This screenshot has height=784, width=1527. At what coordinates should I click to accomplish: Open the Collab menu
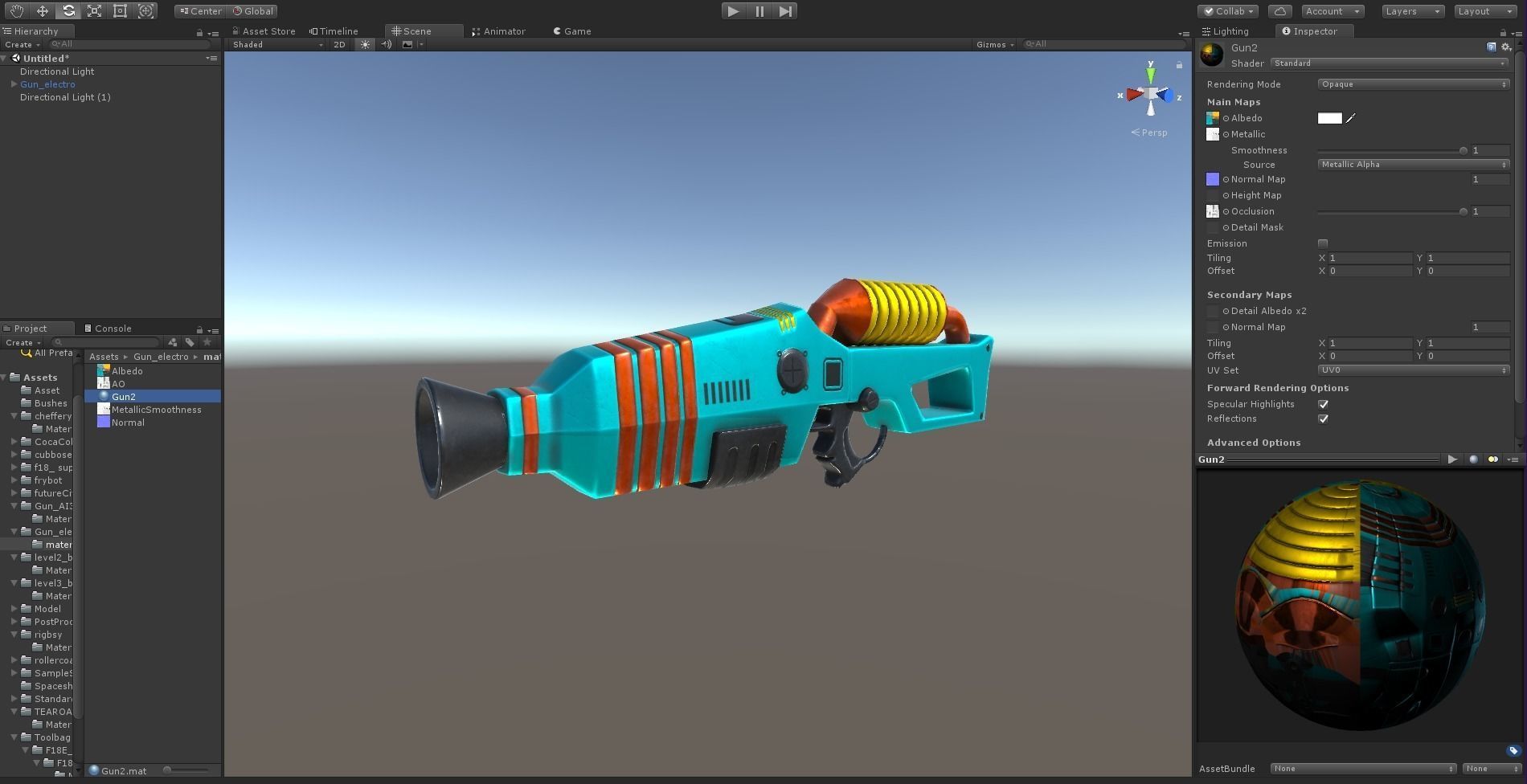pyautogui.click(x=1228, y=11)
